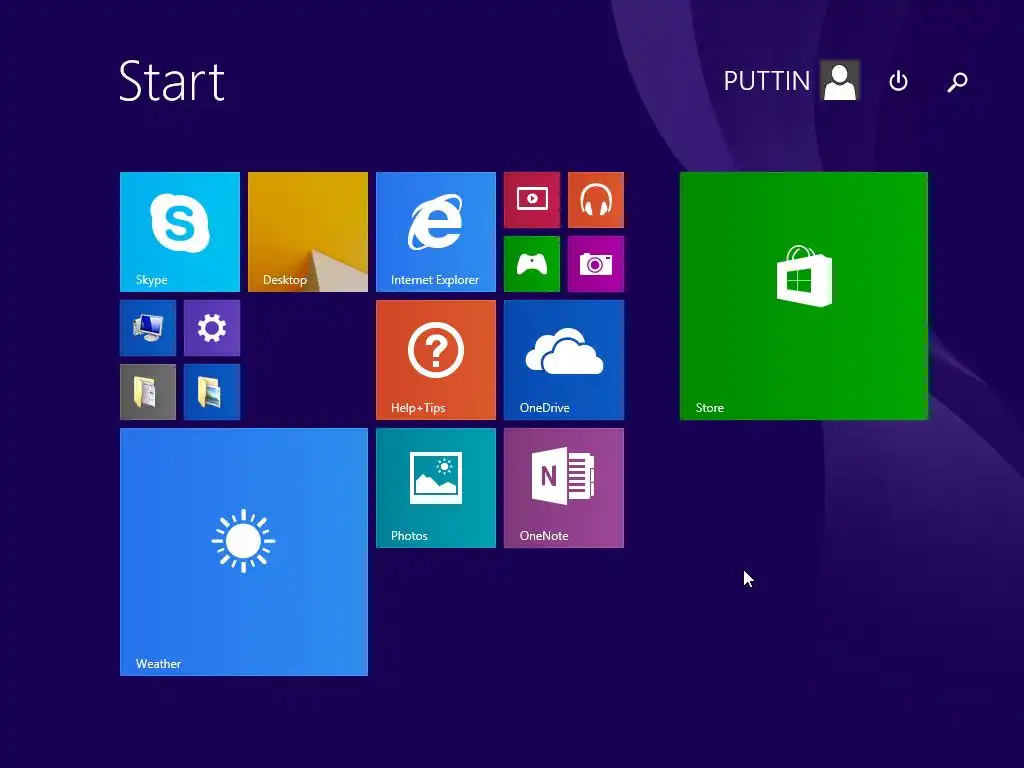Launch Internet Explorer tile
The height and width of the screenshot is (768, 1024).
point(436,232)
